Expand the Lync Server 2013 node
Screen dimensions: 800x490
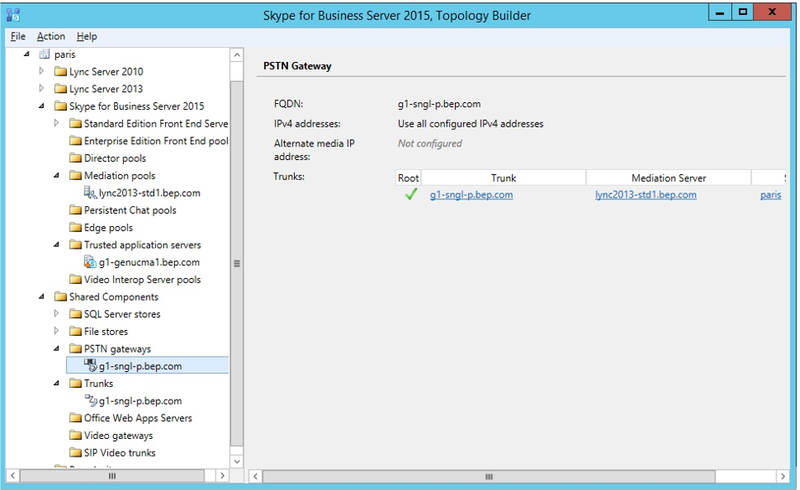pos(41,88)
